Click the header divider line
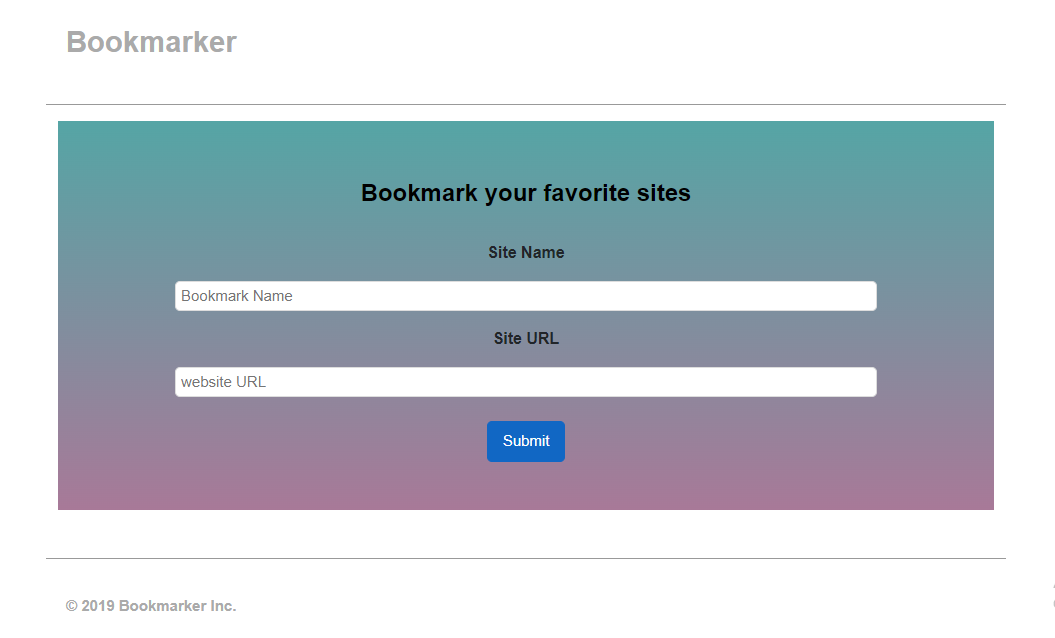This screenshot has width=1055, height=638. 525,103
